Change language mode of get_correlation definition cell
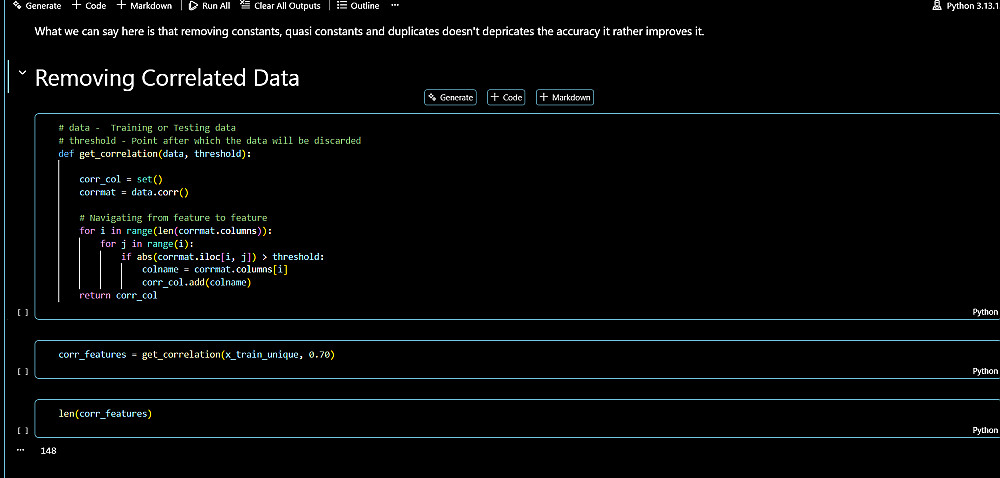This screenshot has width=1000, height=478. 984,312
